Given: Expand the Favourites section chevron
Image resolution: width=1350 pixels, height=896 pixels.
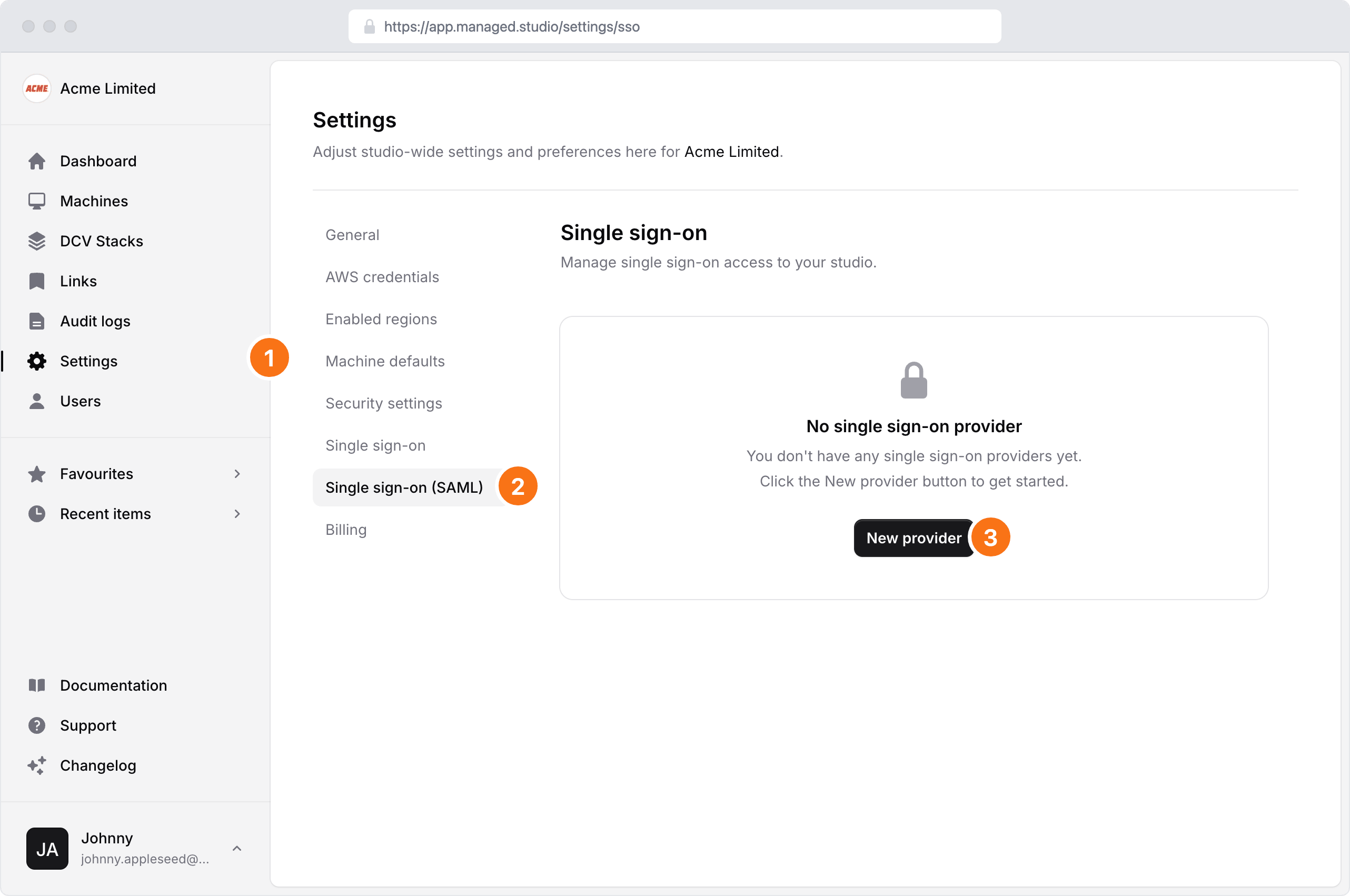Looking at the screenshot, I should point(237,474).
